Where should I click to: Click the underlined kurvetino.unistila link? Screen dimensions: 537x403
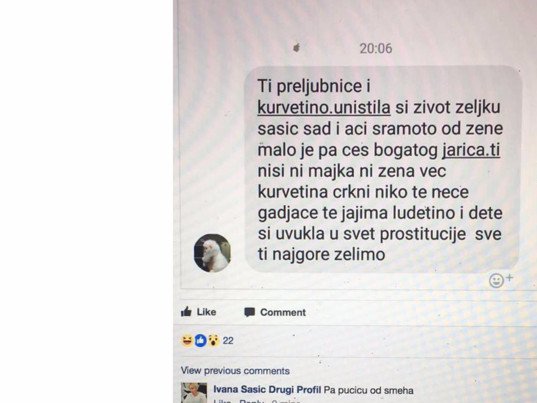324,108
